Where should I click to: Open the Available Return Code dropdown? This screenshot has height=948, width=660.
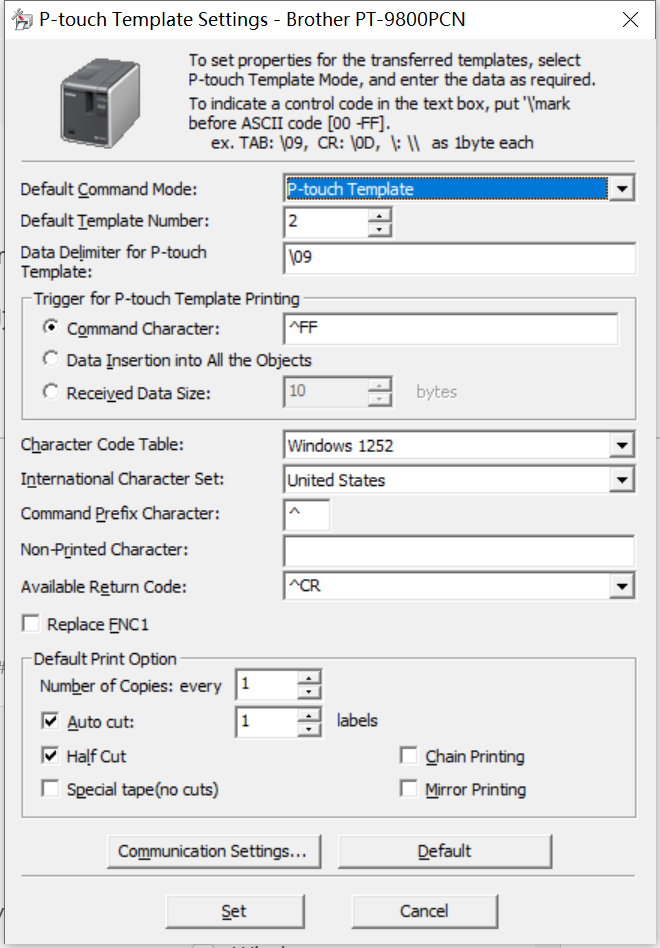pos(621,586)
